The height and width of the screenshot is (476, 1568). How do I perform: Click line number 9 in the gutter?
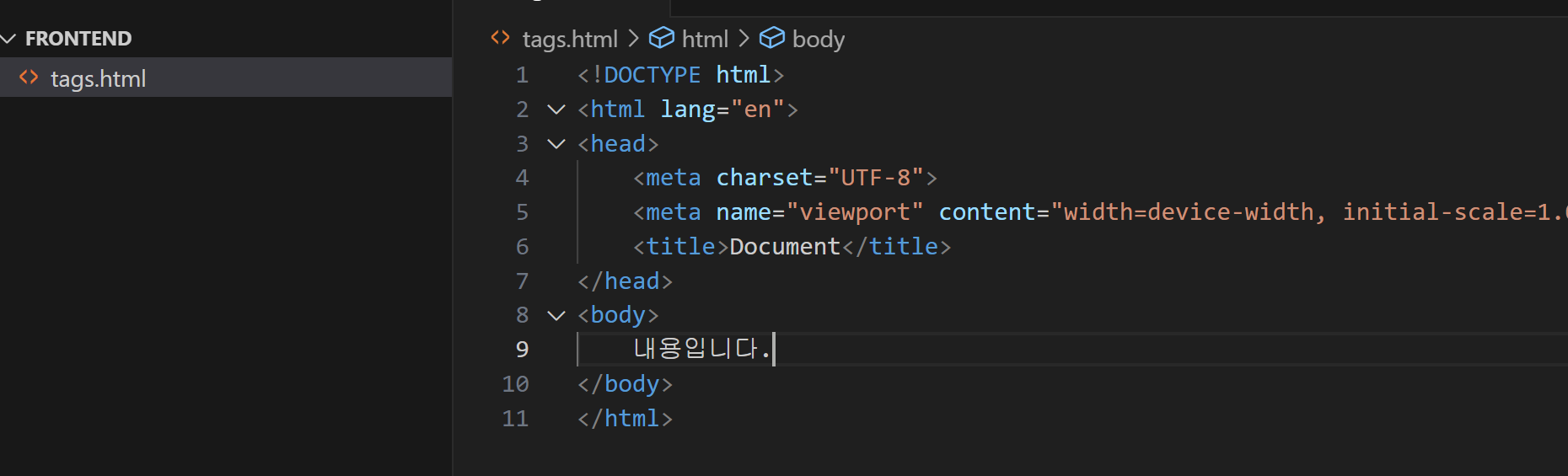[x=523, y=350]
